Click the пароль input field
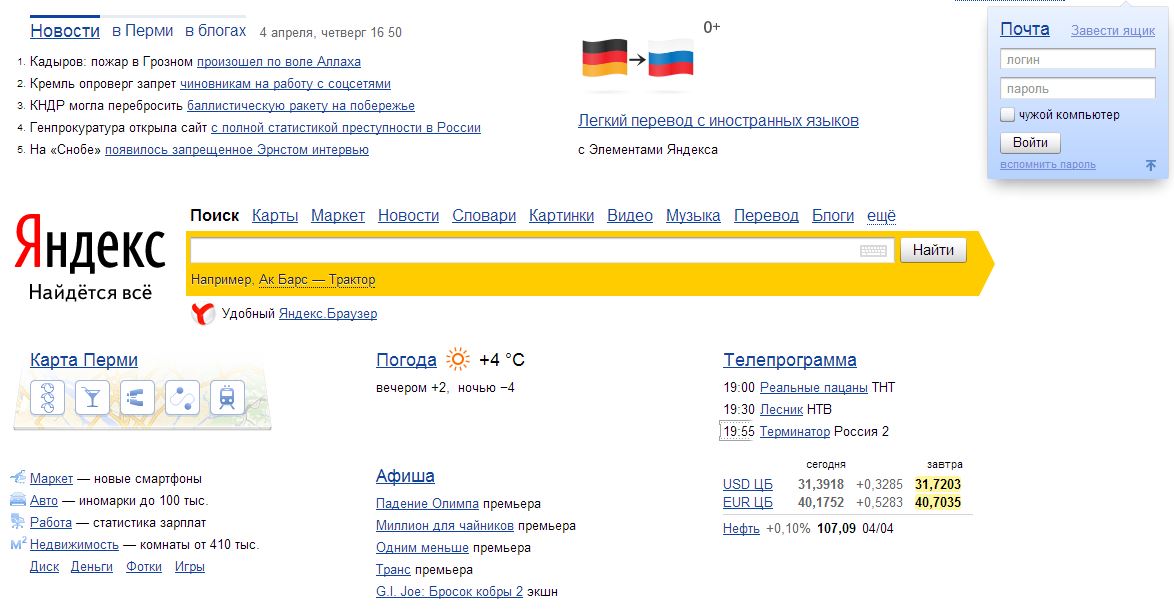This screenshot has height=609, width=1174. point(1077,88)
